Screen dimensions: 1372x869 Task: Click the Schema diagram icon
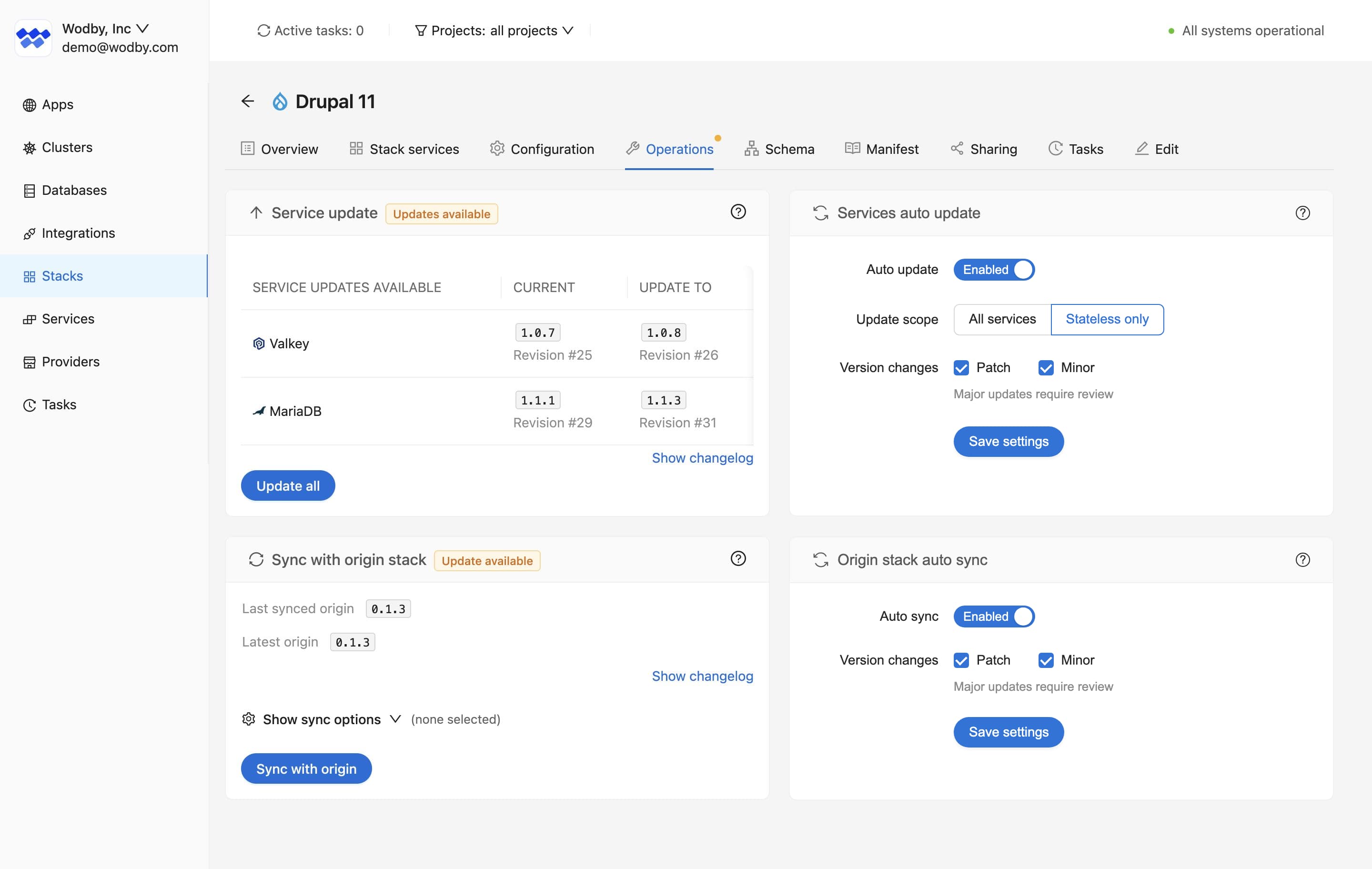click(751, 149)
